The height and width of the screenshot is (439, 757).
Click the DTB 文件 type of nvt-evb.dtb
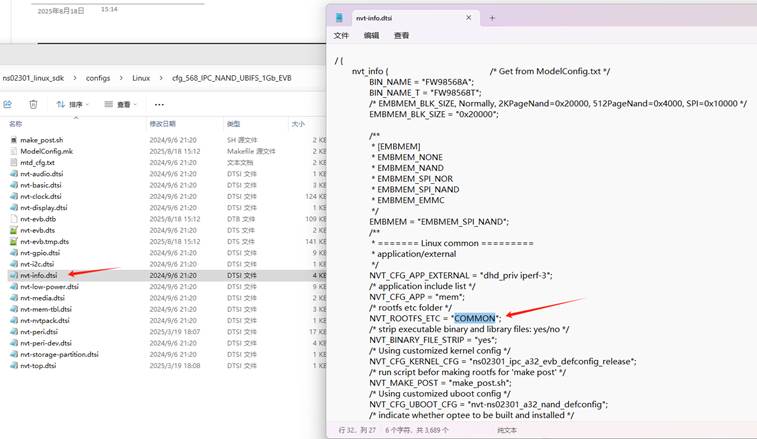(242, 219)
